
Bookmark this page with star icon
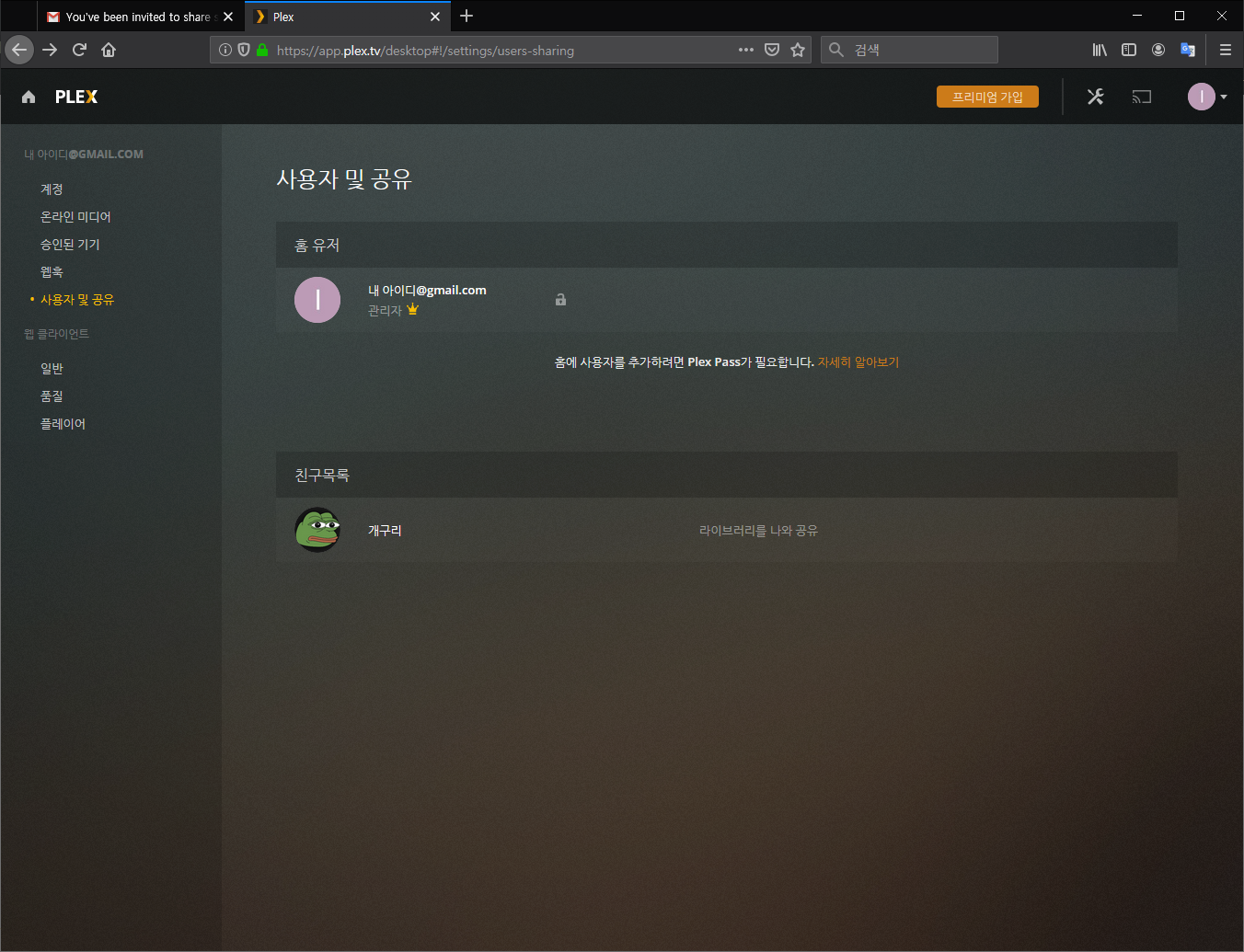(x=798, y=50)
